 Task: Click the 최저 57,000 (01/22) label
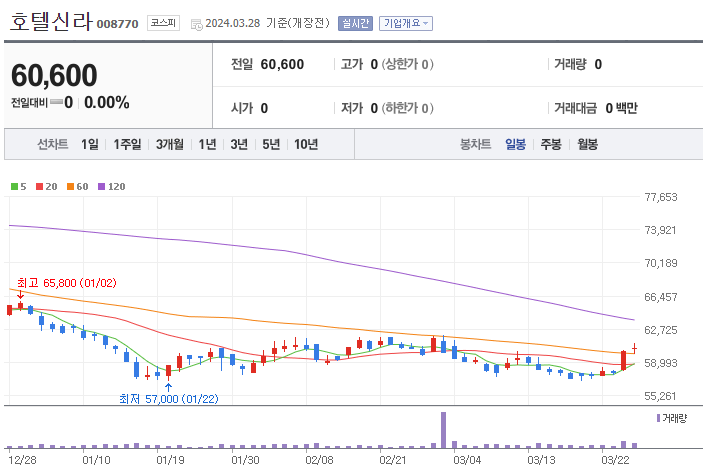pyautogui.click(x=169, y=398)
